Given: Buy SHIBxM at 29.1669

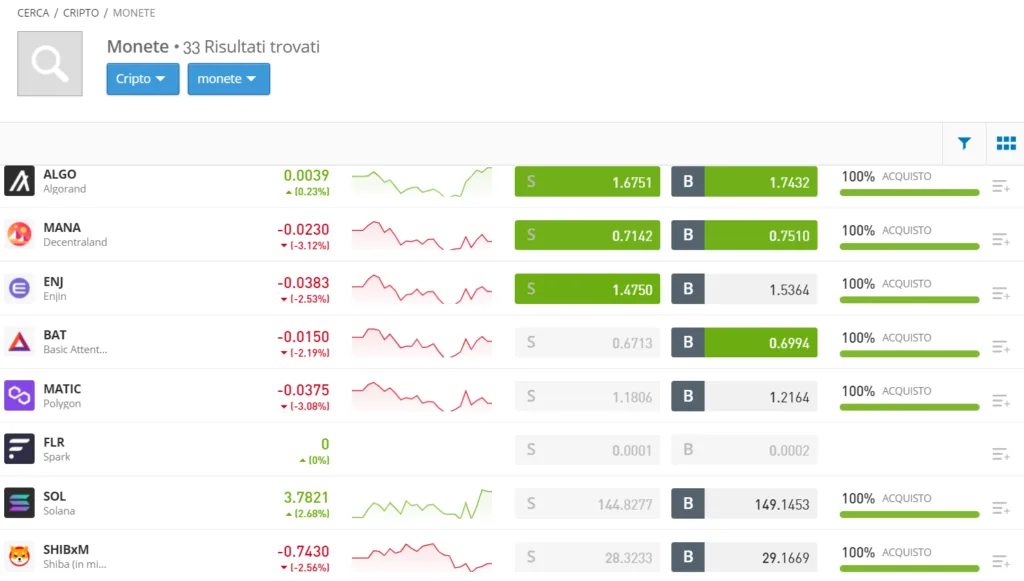Looking at the screenshot, I should click(x=744, y=557).
